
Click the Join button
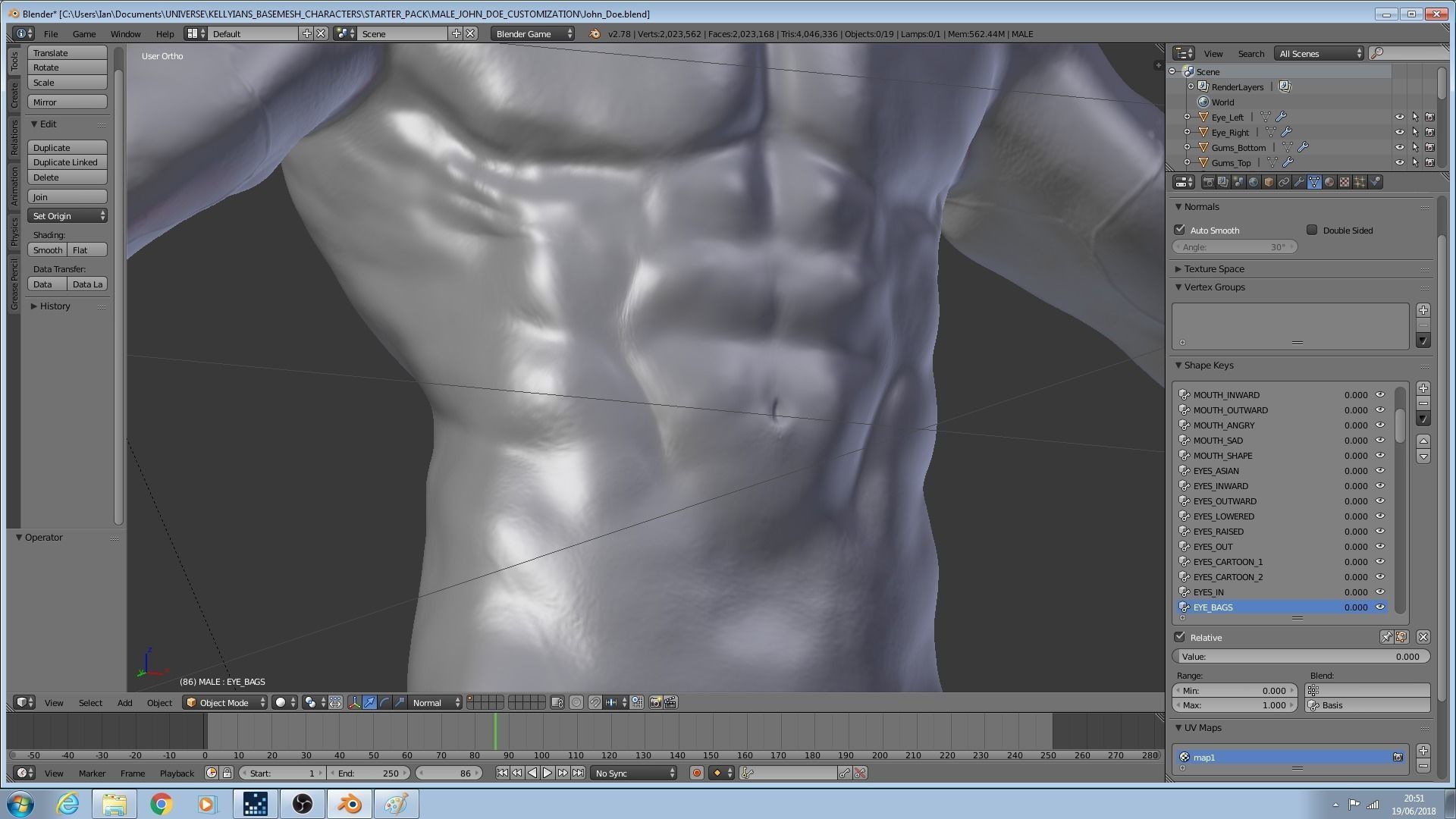pos(67,196)
